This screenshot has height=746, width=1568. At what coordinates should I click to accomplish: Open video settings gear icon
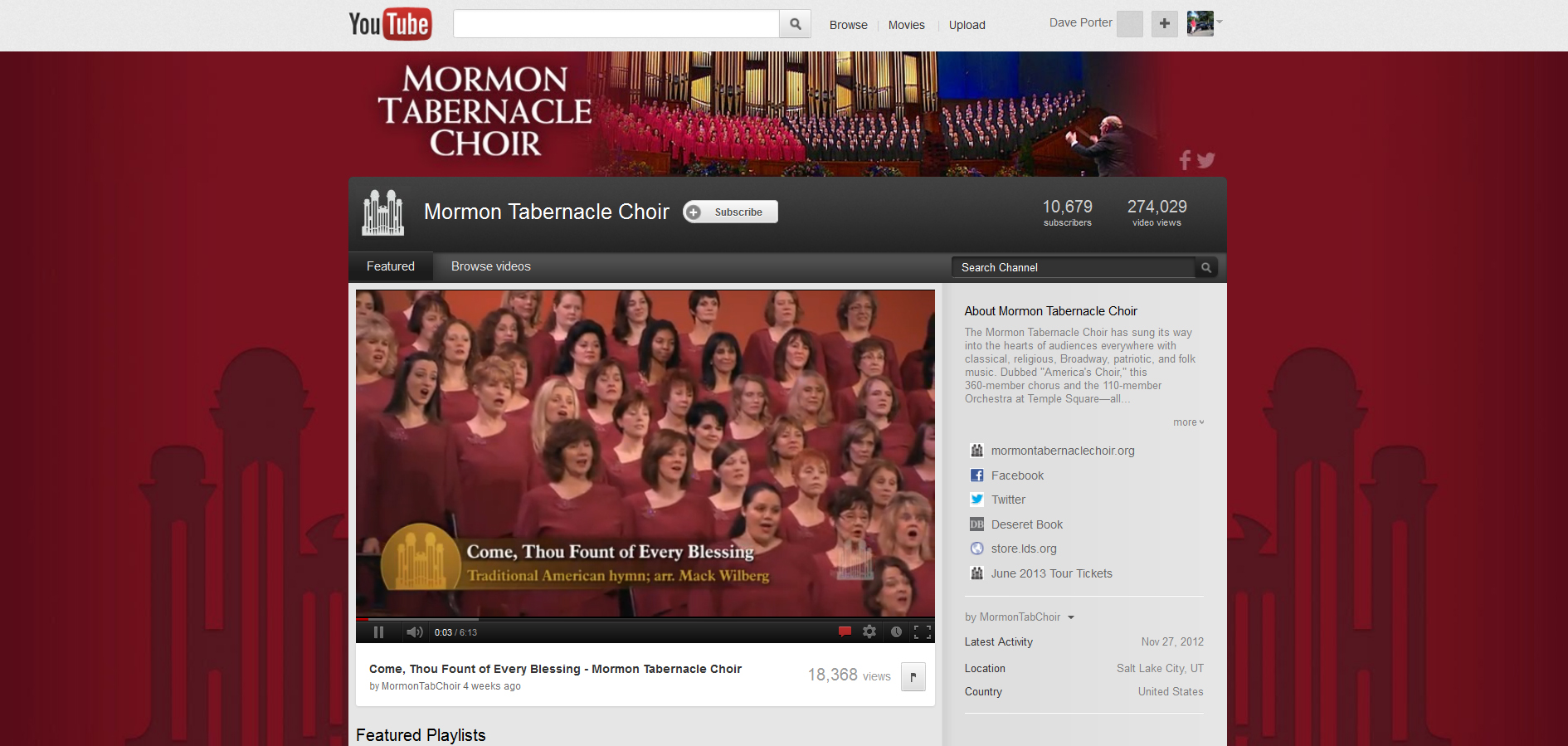click(869, 631)
